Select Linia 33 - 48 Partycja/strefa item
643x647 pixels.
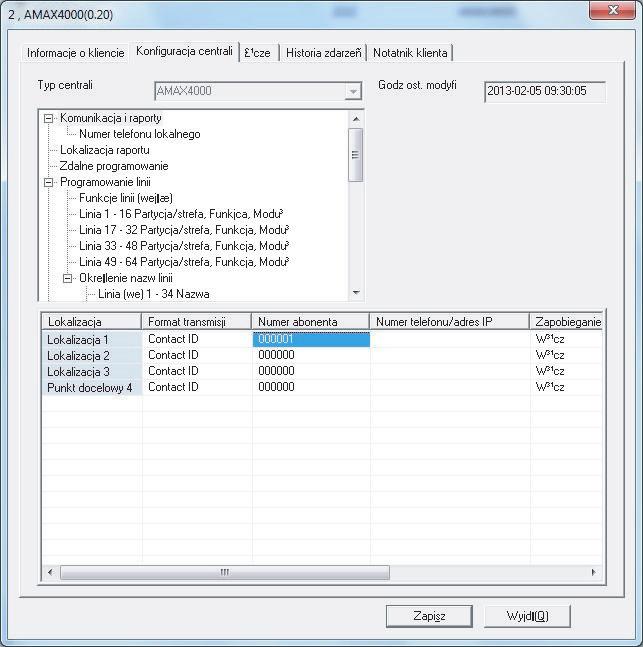click(184, 246)
